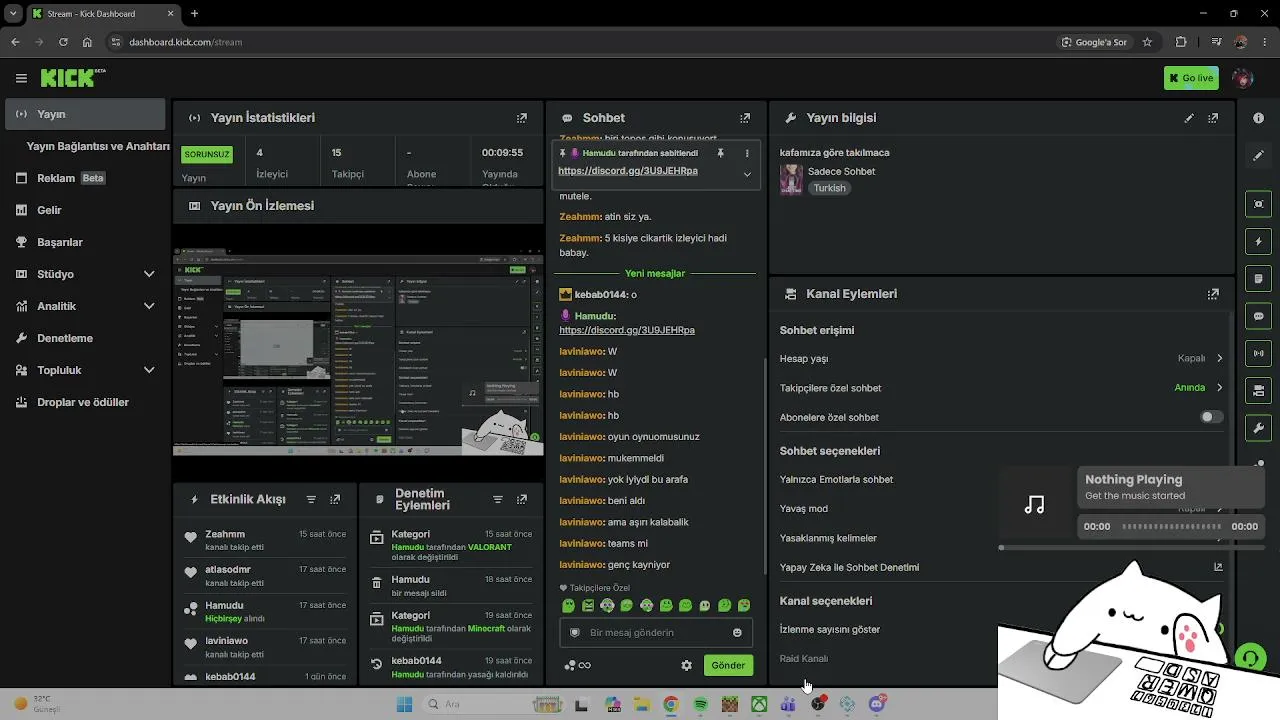Pop out the Denetim Eylemleri panel
Screen dimensions: 1280x720
coord(521,499)
